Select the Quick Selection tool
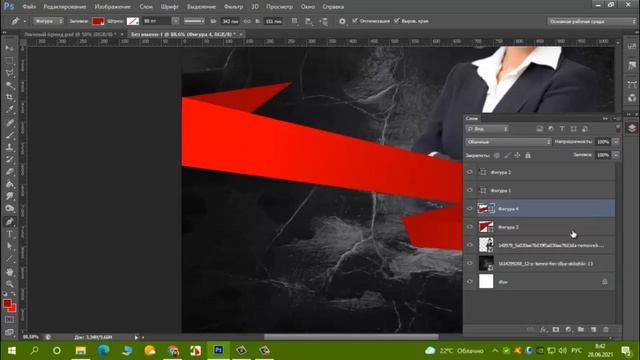The image size is (640, 360). click(9, 85)
